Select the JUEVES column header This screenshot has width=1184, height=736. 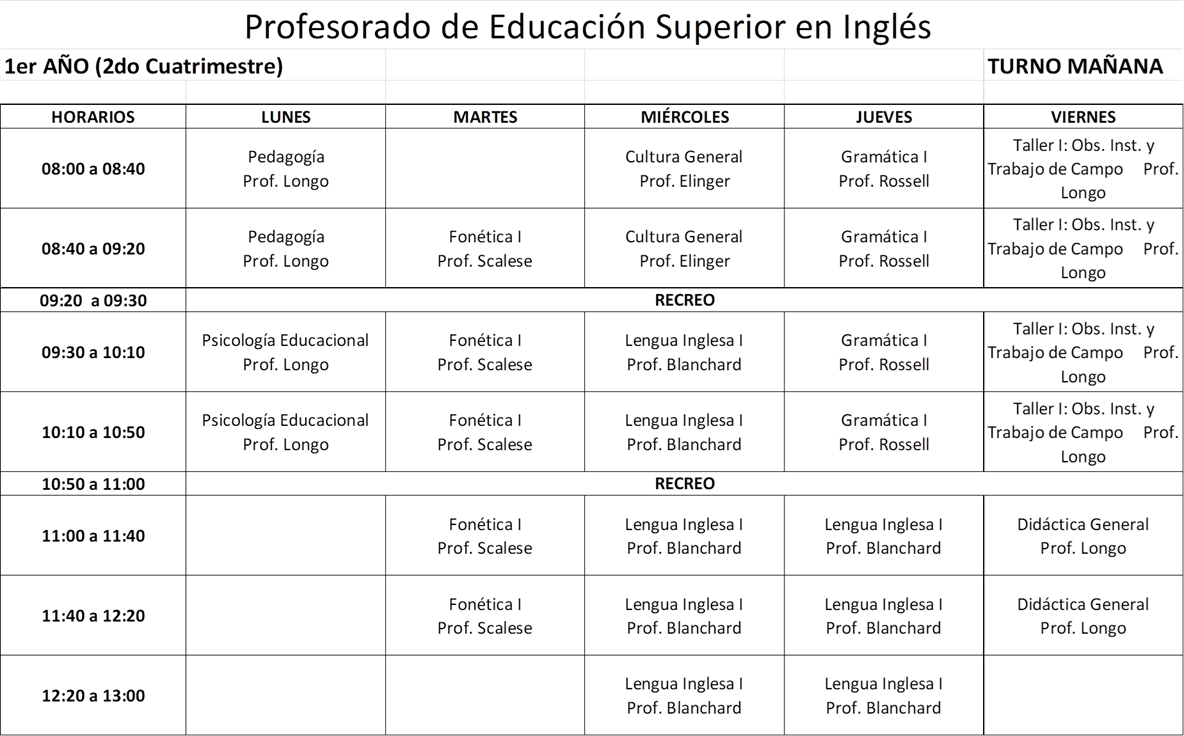coord(884,117)
